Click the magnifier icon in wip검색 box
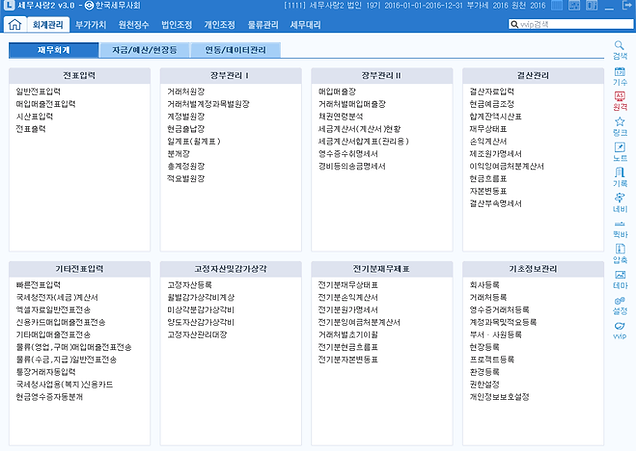Viewport: 636px width, 451px height. (514, 24)
